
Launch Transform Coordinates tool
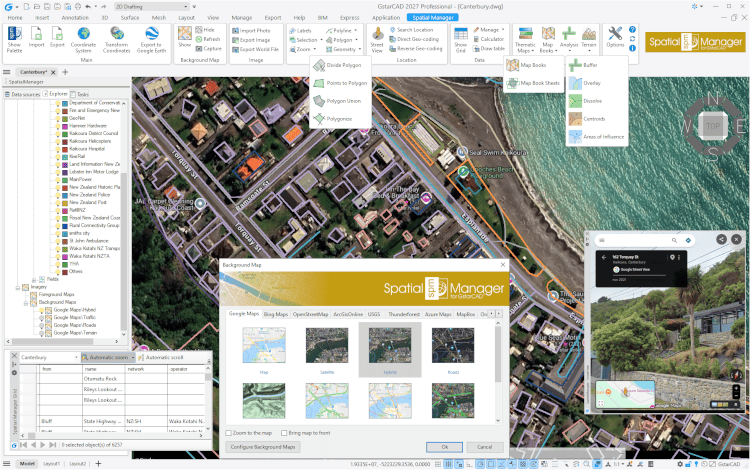coord(117,39)
